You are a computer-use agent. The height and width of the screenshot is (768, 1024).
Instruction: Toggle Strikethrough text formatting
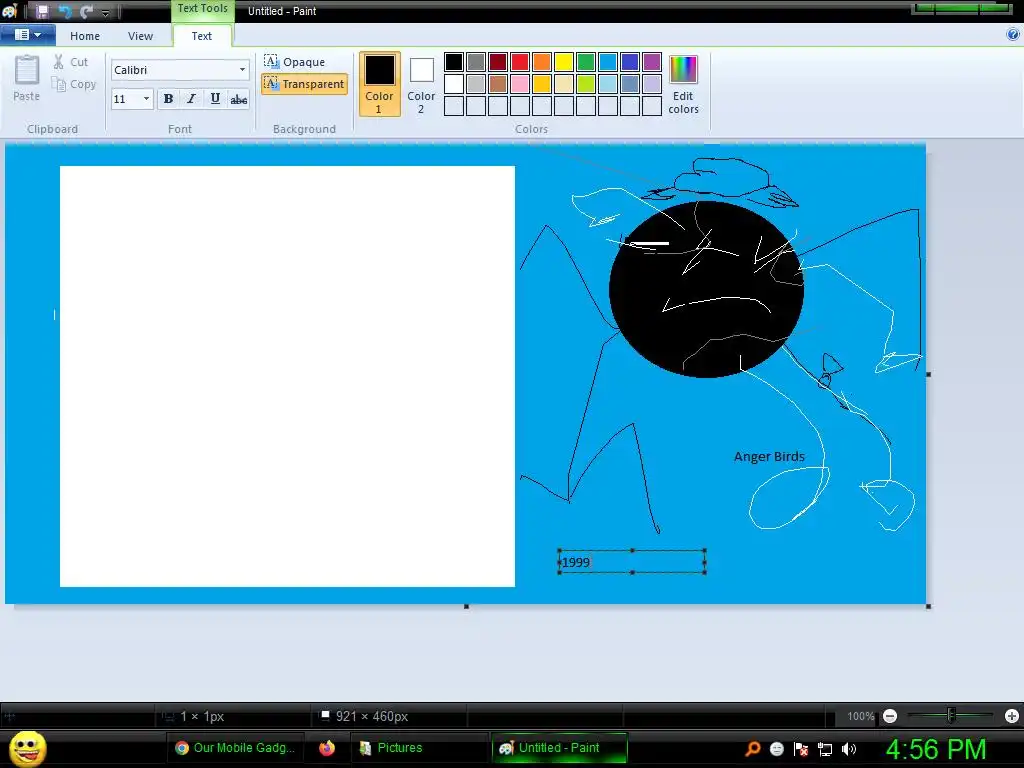pos(238,99)
